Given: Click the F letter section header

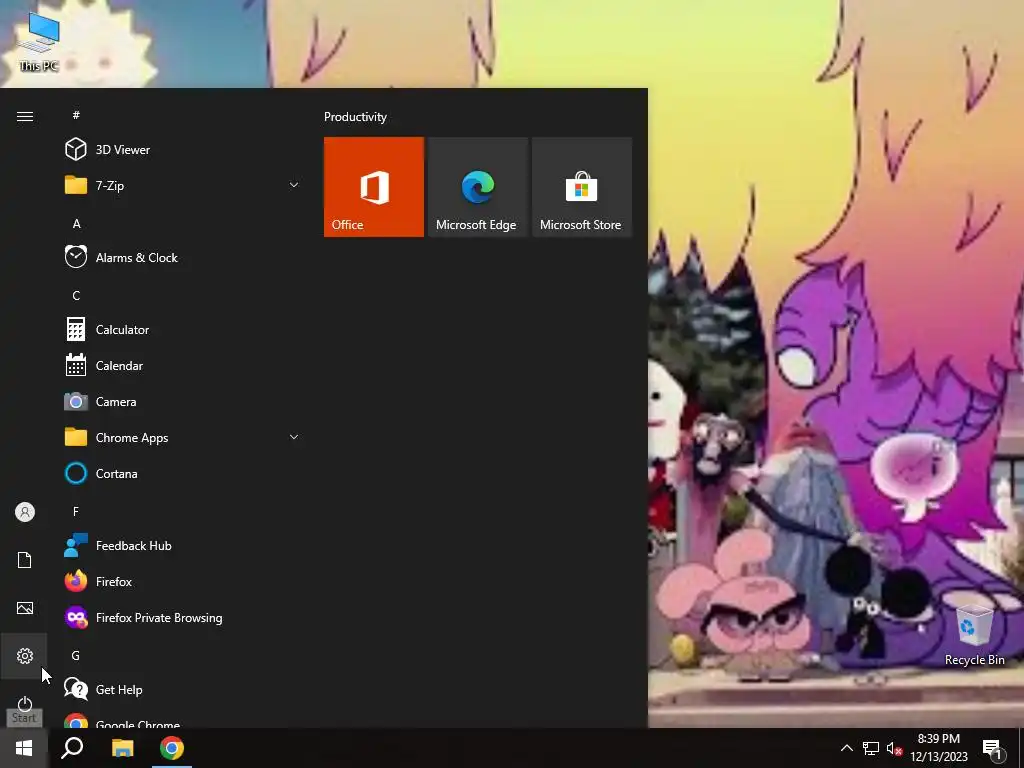Looking at the screenshot, I should tap(76, 511).
